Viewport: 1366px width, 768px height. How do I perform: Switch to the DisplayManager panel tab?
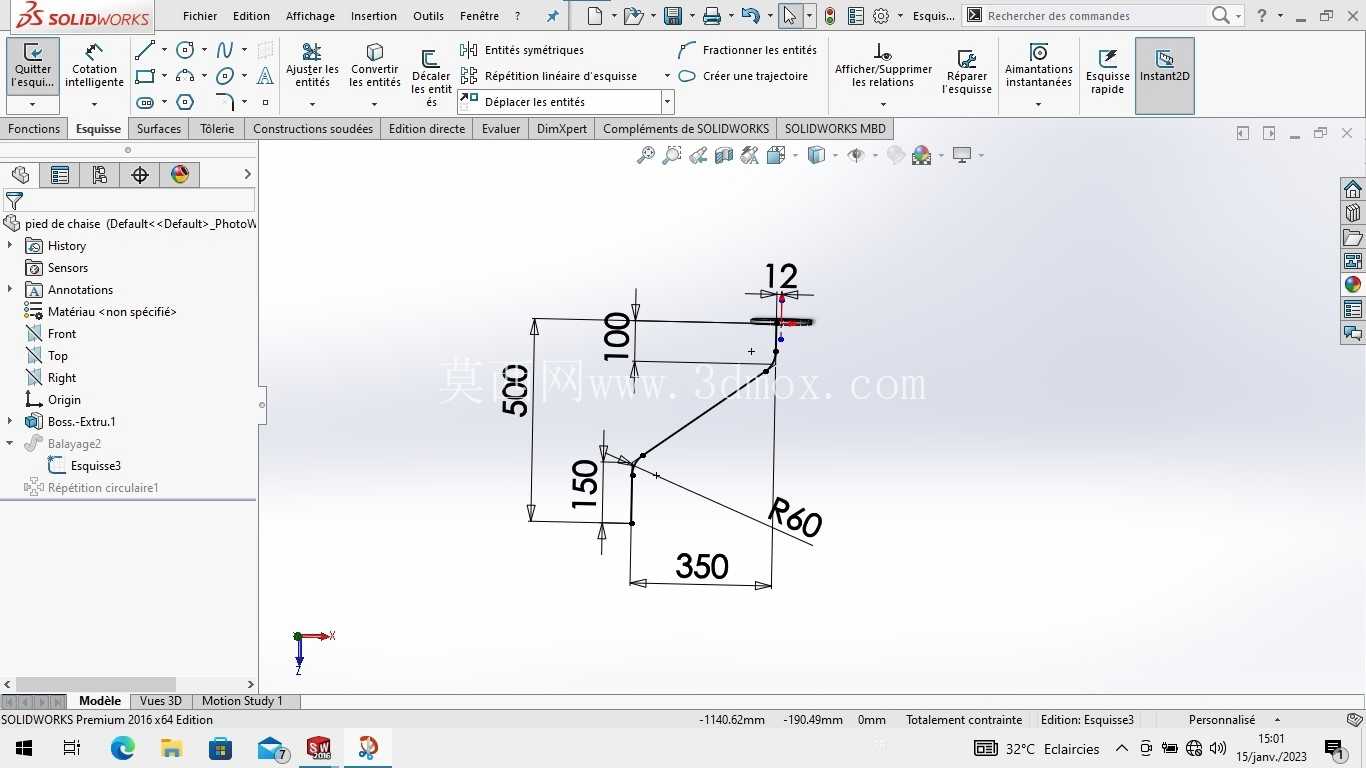coord(180,175)
